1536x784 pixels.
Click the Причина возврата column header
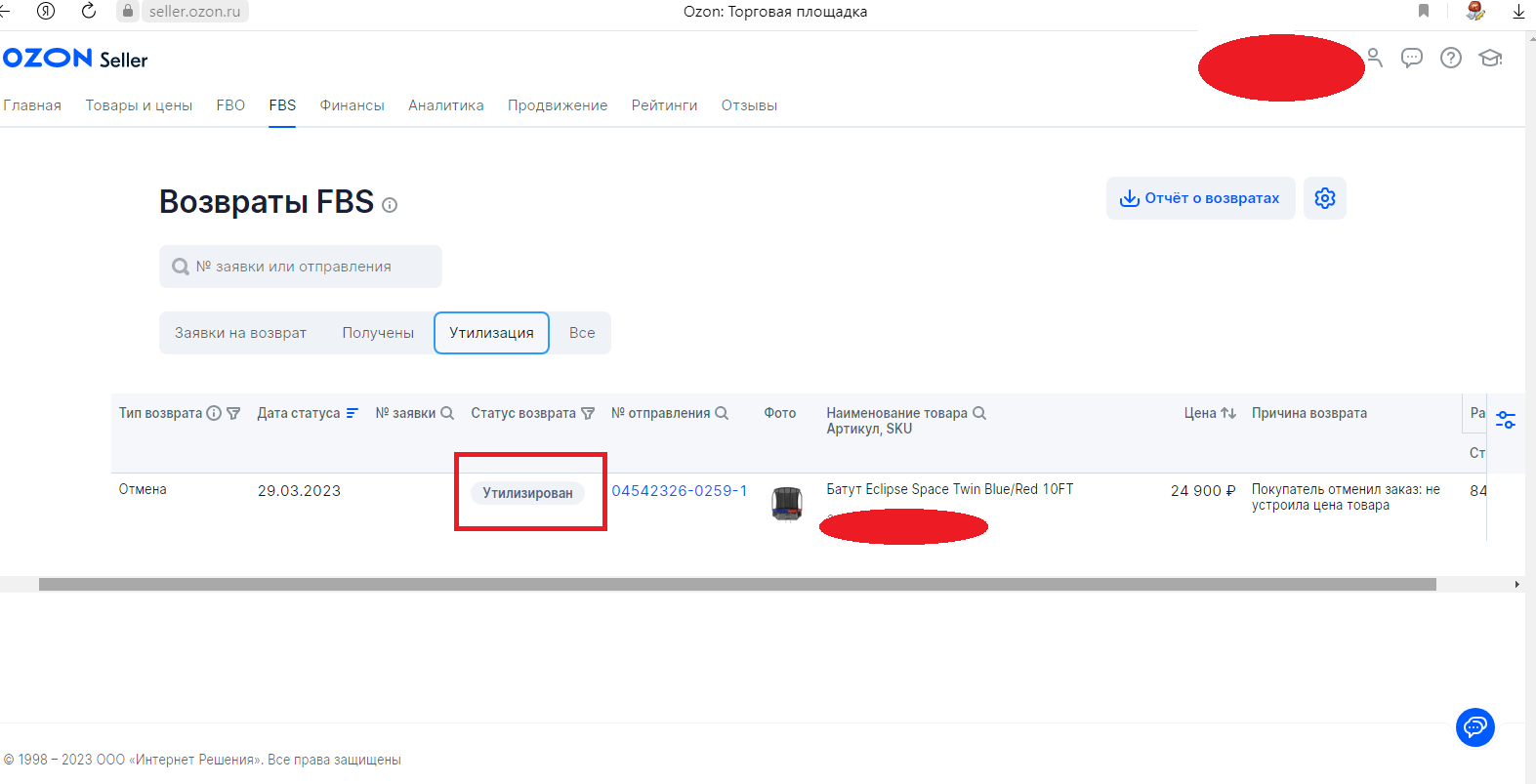[1309, 413]
